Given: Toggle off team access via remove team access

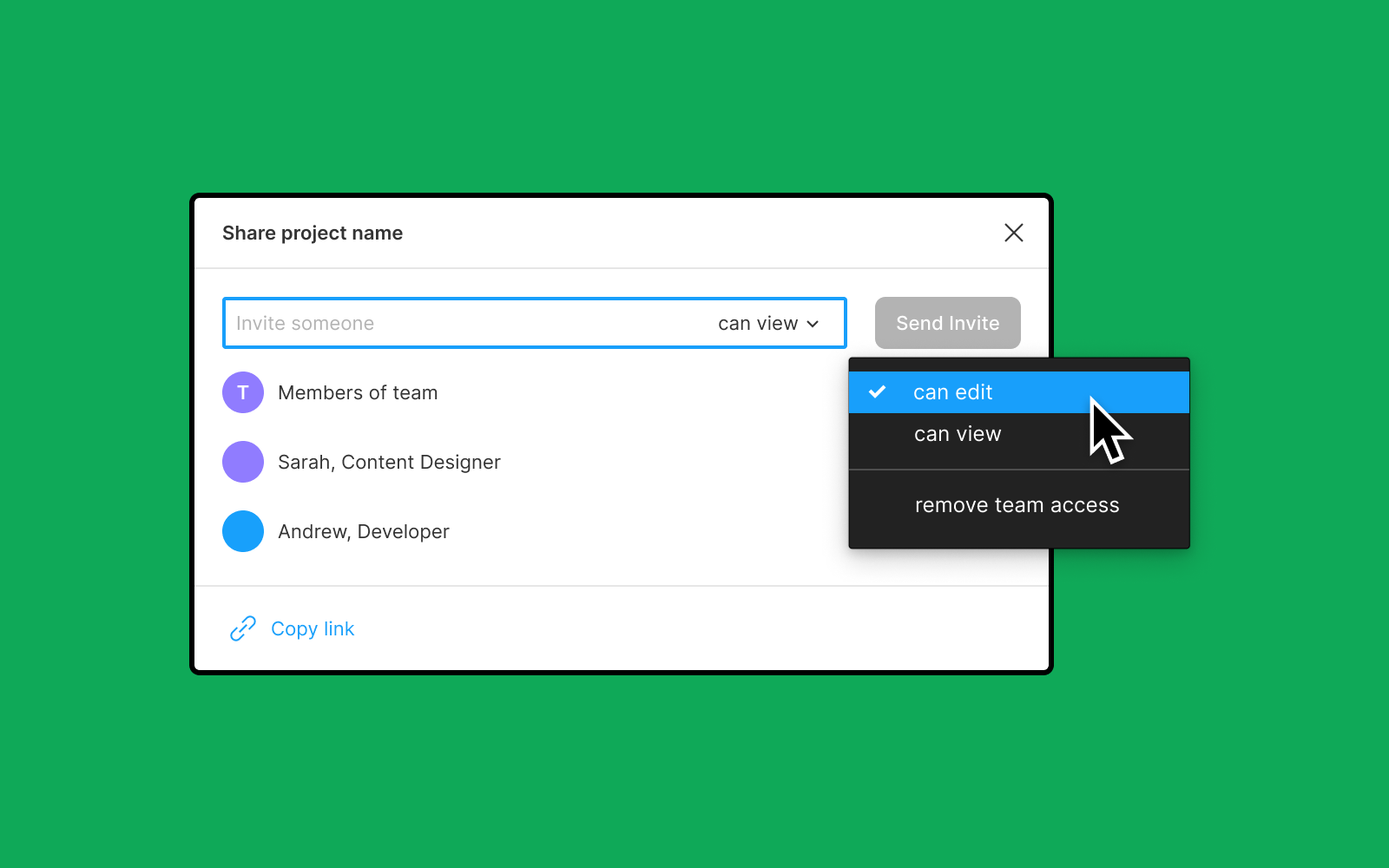Looking at the screenshot, I should 1017,504.
